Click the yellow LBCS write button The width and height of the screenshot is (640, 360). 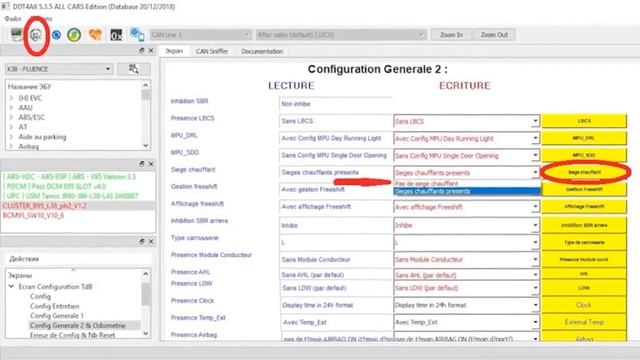pyautogui.click(x=584, y=121)
